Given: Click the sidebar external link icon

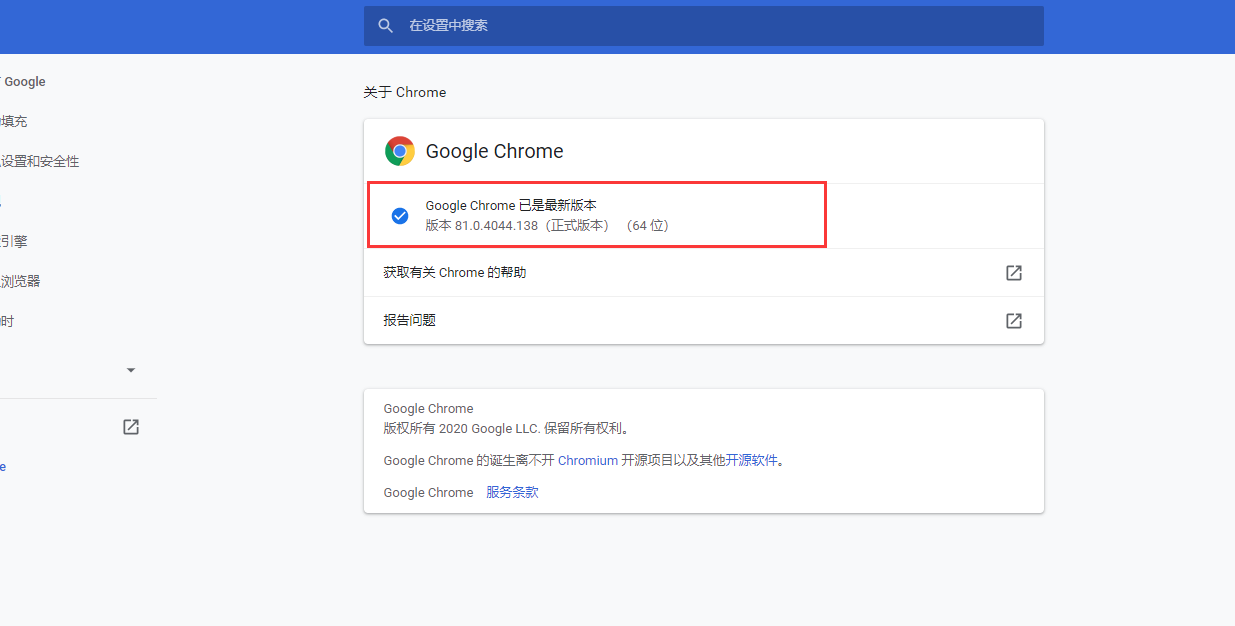Looking at the screenshot, I should click(x=131, y=427).
